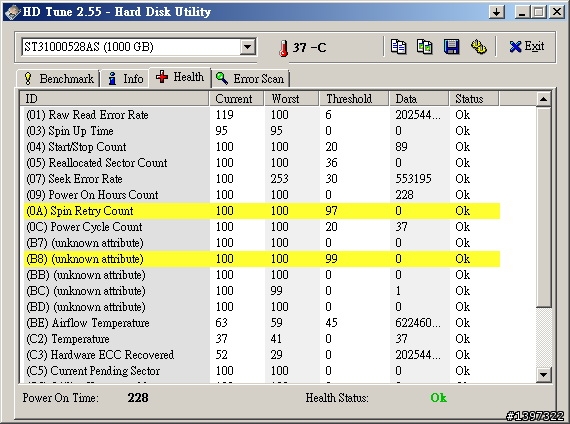The width and height of the screenshot is (570, 424).
Task: Minimize the HD Tune window
Action: (x=521, y=12)
